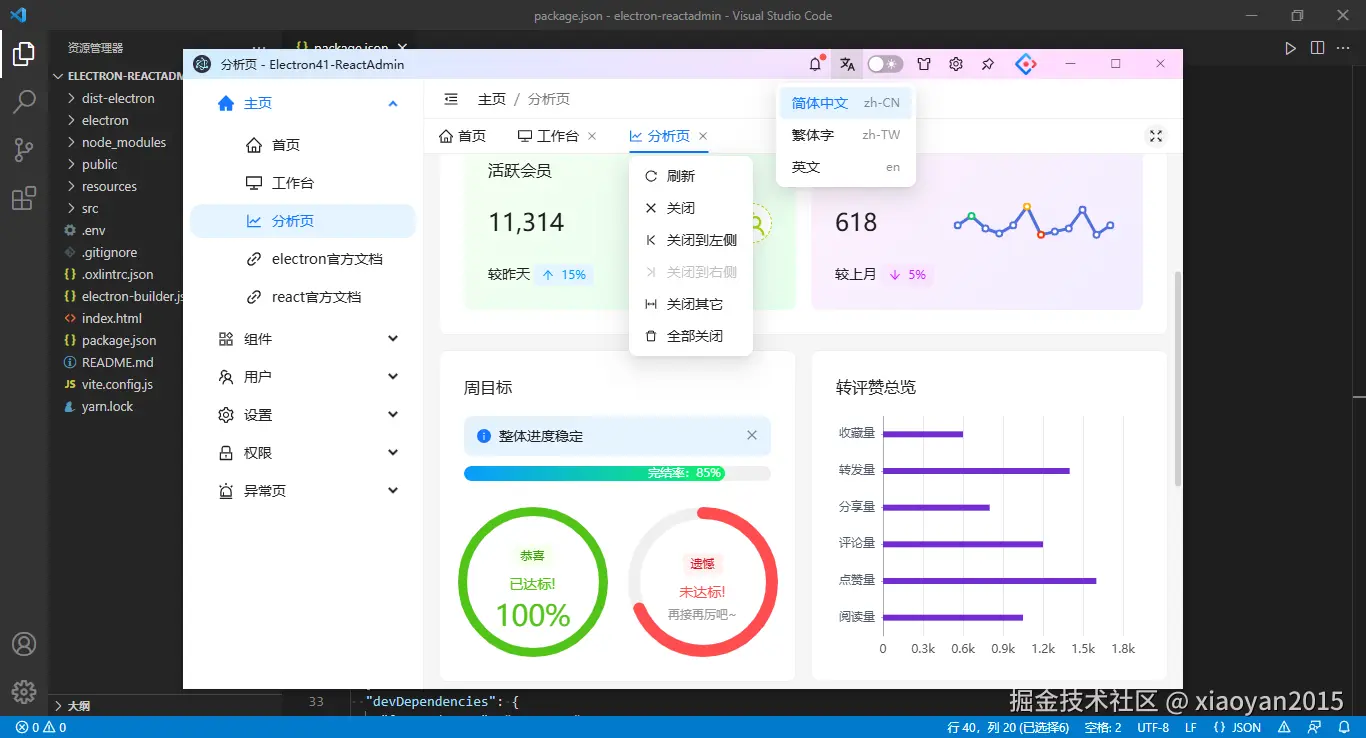Open VS Code Manage gear icon
Screen dimensions: 1366x738
click(x=24, y=692)
